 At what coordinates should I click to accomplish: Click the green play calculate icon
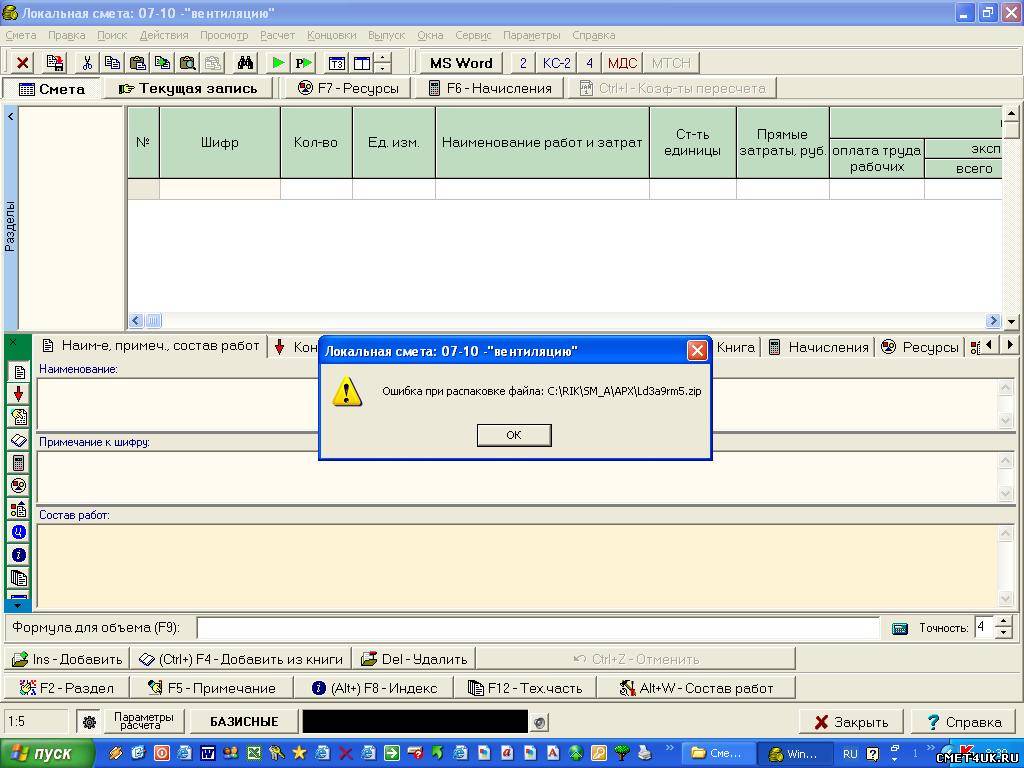278,63
